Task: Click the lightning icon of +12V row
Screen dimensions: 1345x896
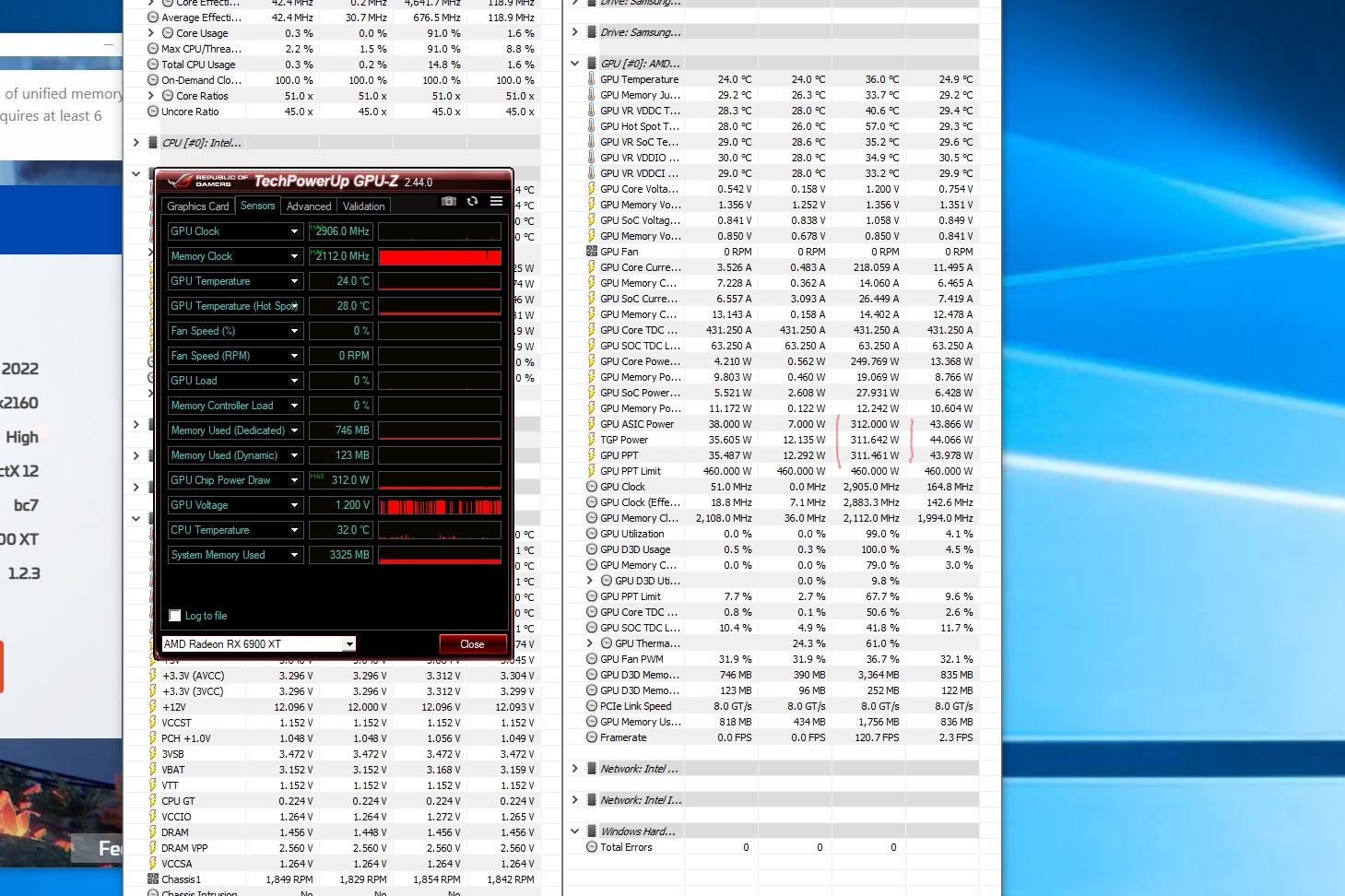Action: tap(153, 707)
